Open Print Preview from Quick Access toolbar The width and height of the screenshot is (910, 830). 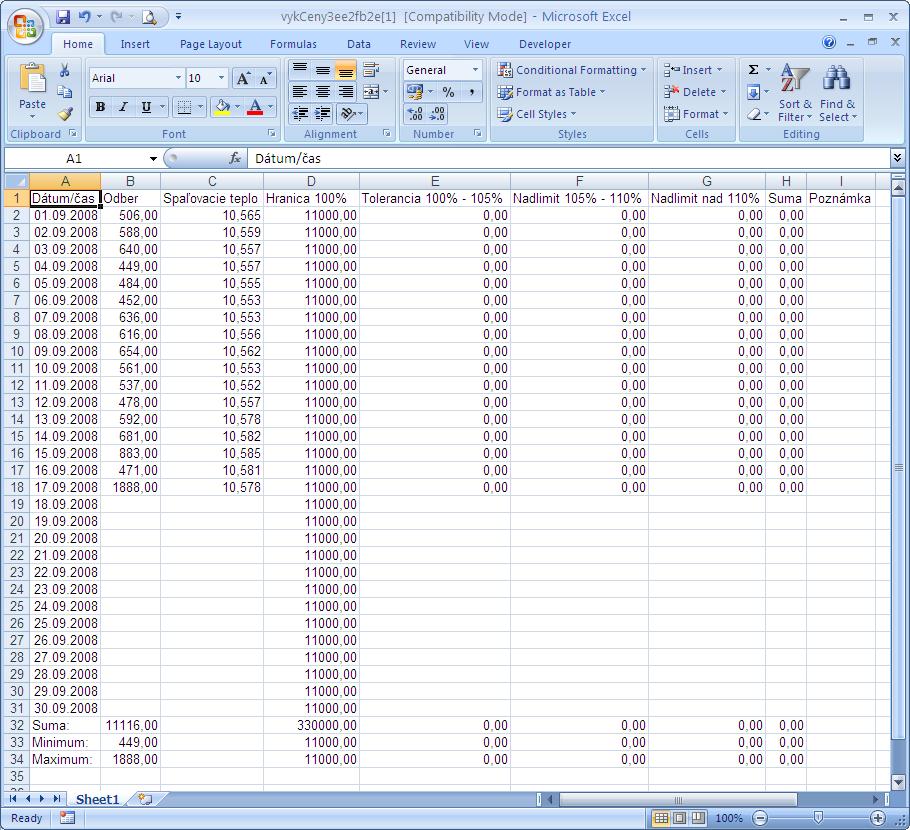pyautogui.click(x=149, y=17)
